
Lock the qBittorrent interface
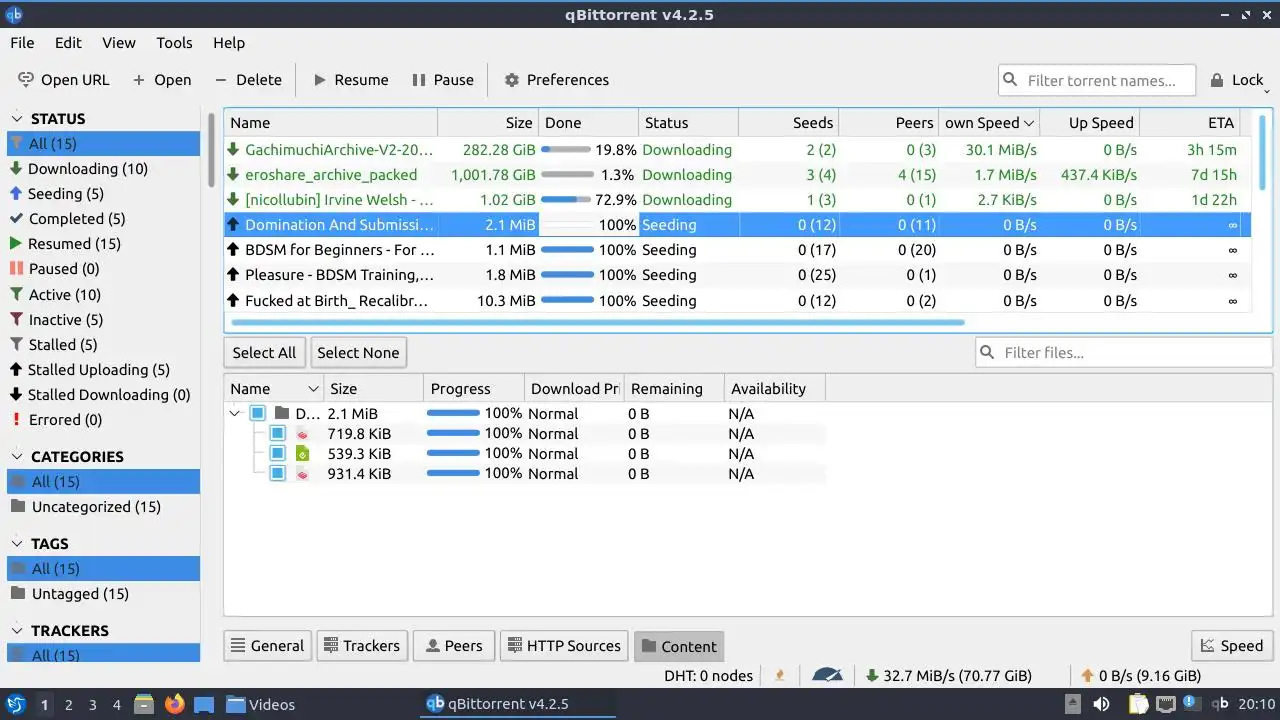[x=1237, y=80]
